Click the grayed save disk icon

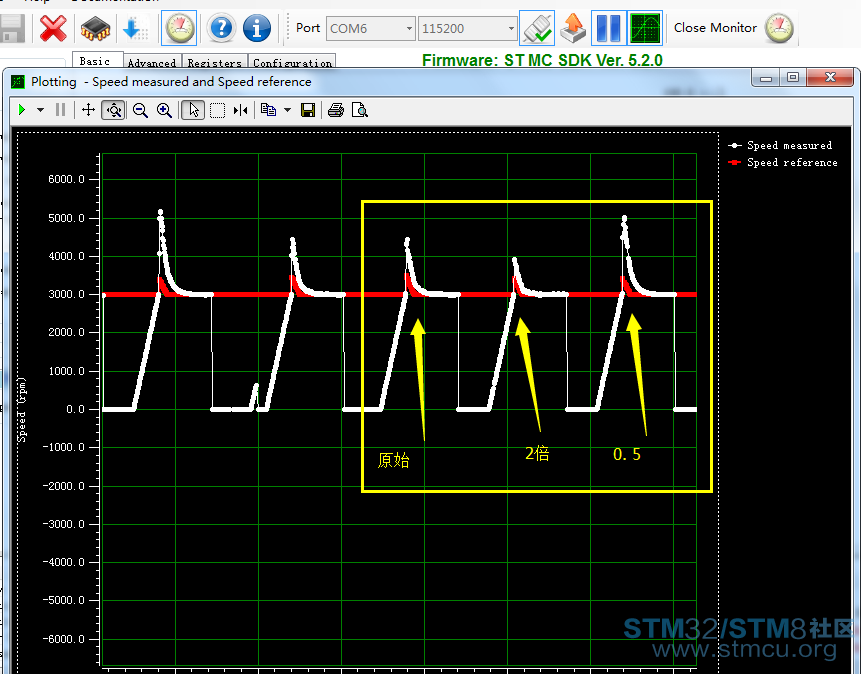point(12,29)
